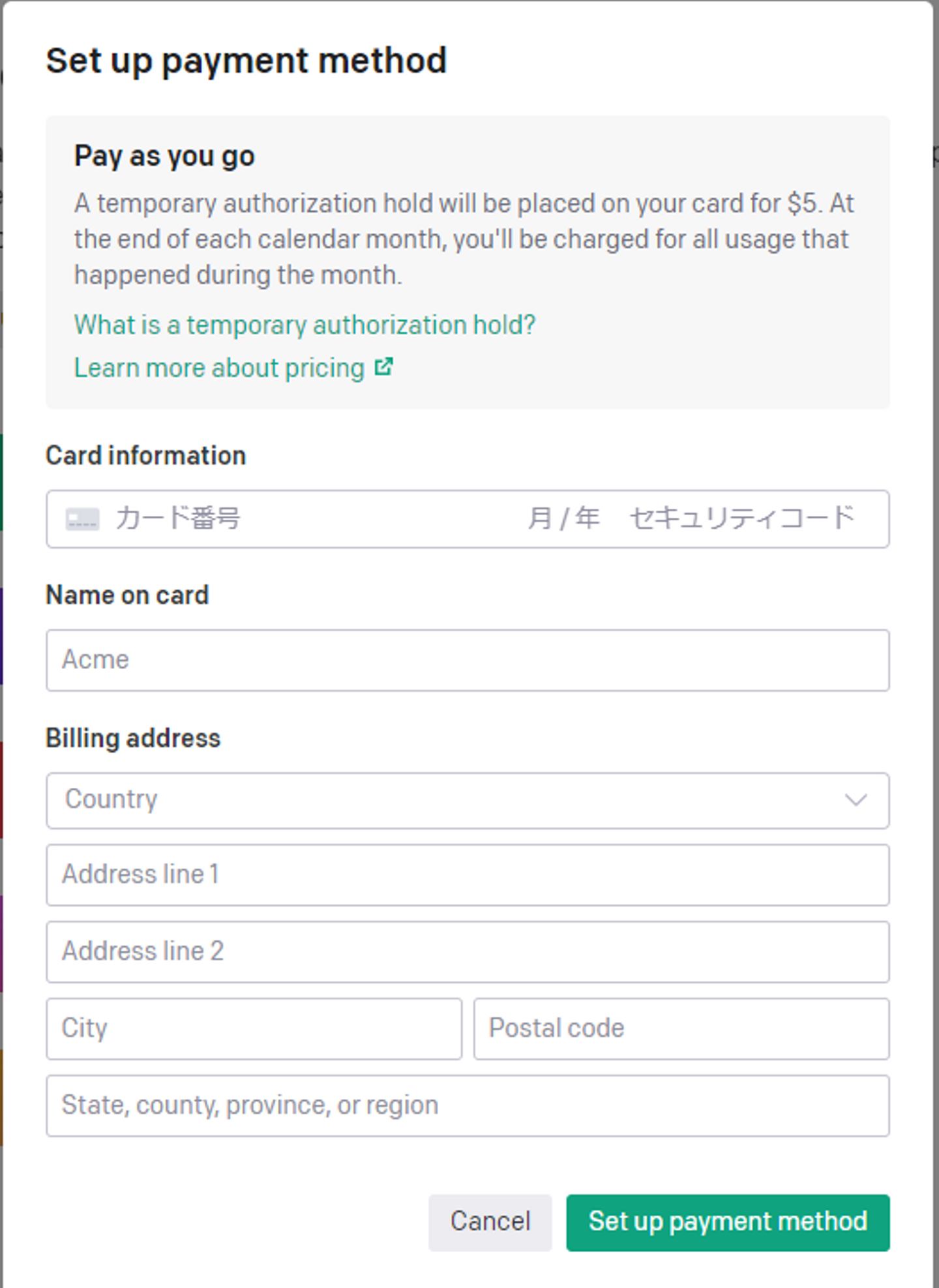Open 'Learn more about pricing' link
This screenshot has height=1288, width=939.
click(x=219, y=368)
